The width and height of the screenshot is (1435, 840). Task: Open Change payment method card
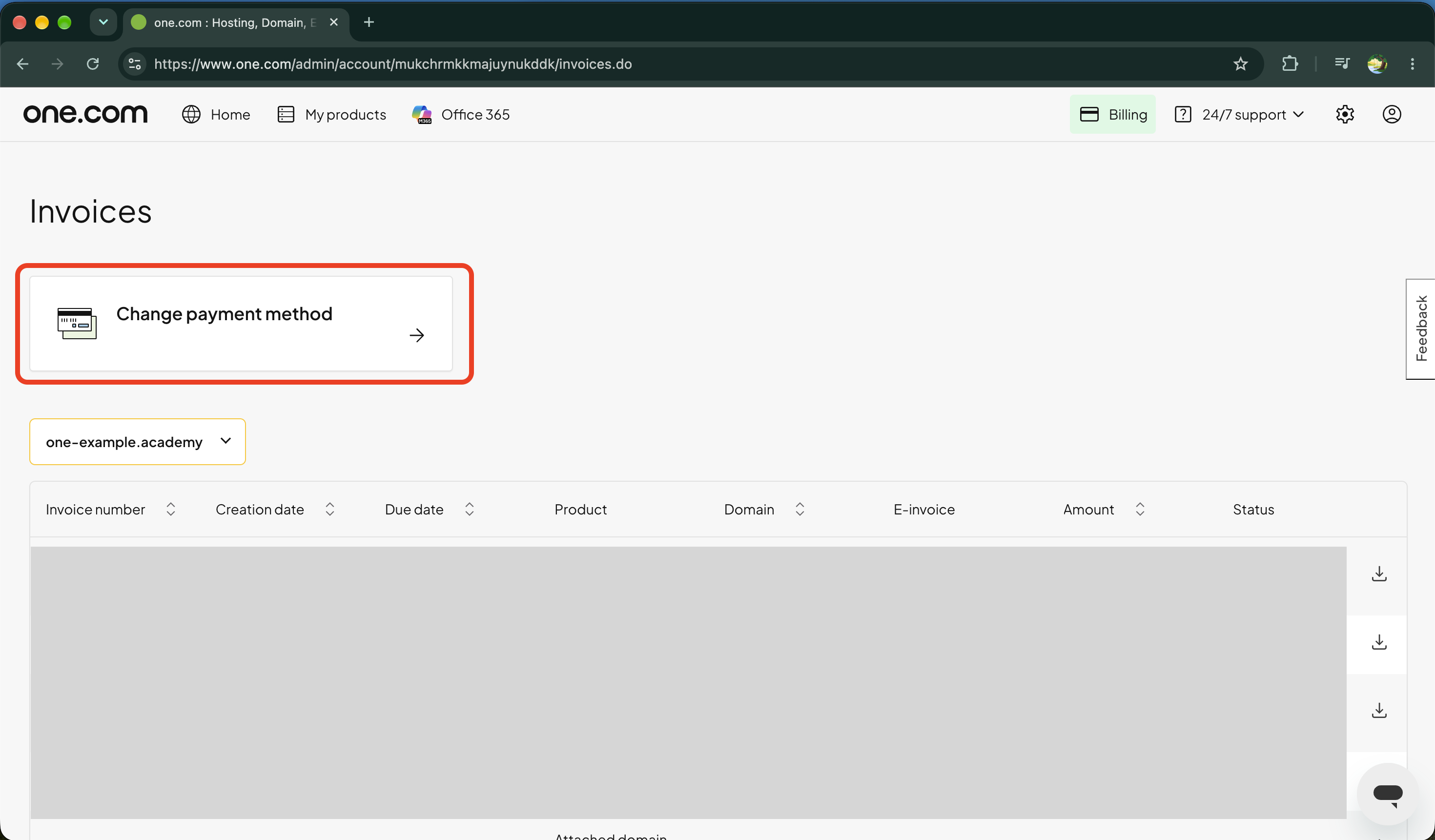click(241, 324)
